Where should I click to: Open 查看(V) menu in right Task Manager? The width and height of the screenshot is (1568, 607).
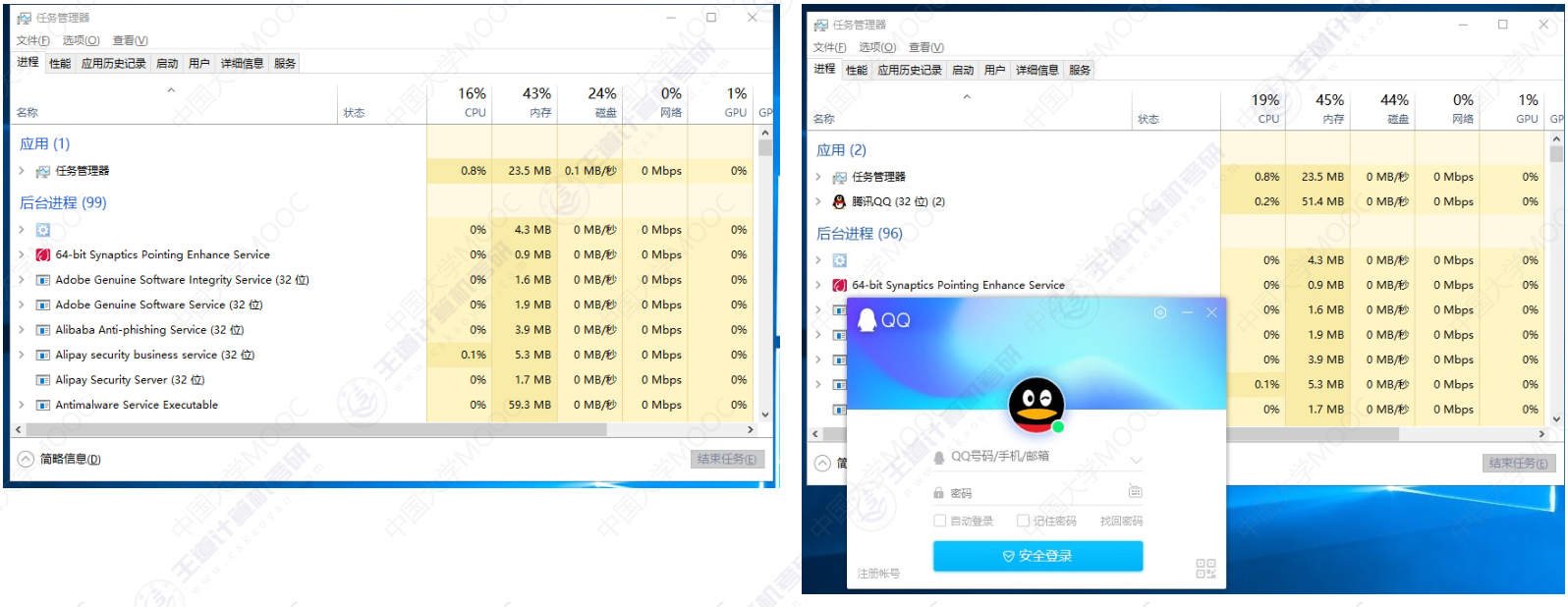[x=926, y=47]
